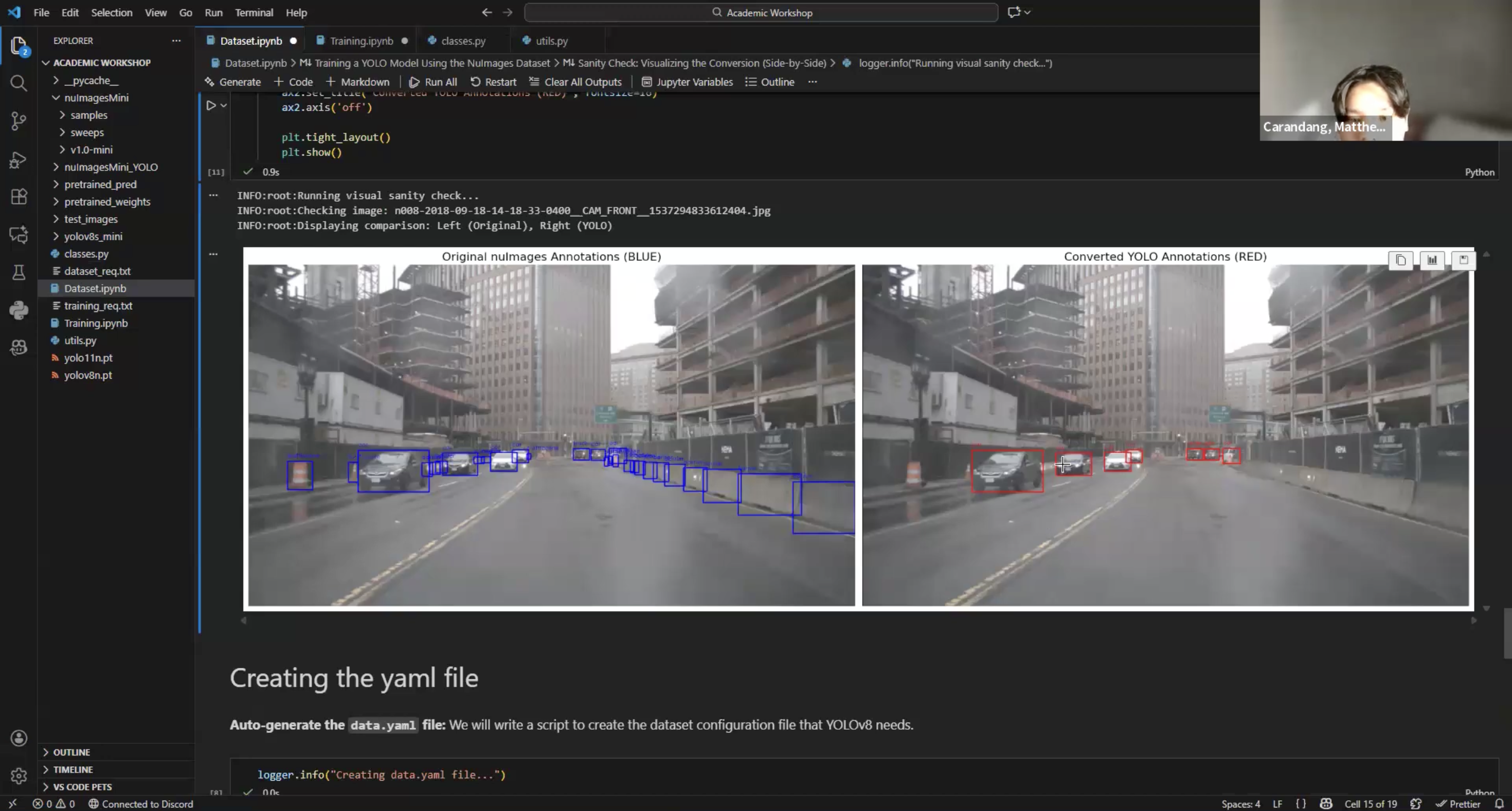Open the Testing flask icon

(19, 273)
